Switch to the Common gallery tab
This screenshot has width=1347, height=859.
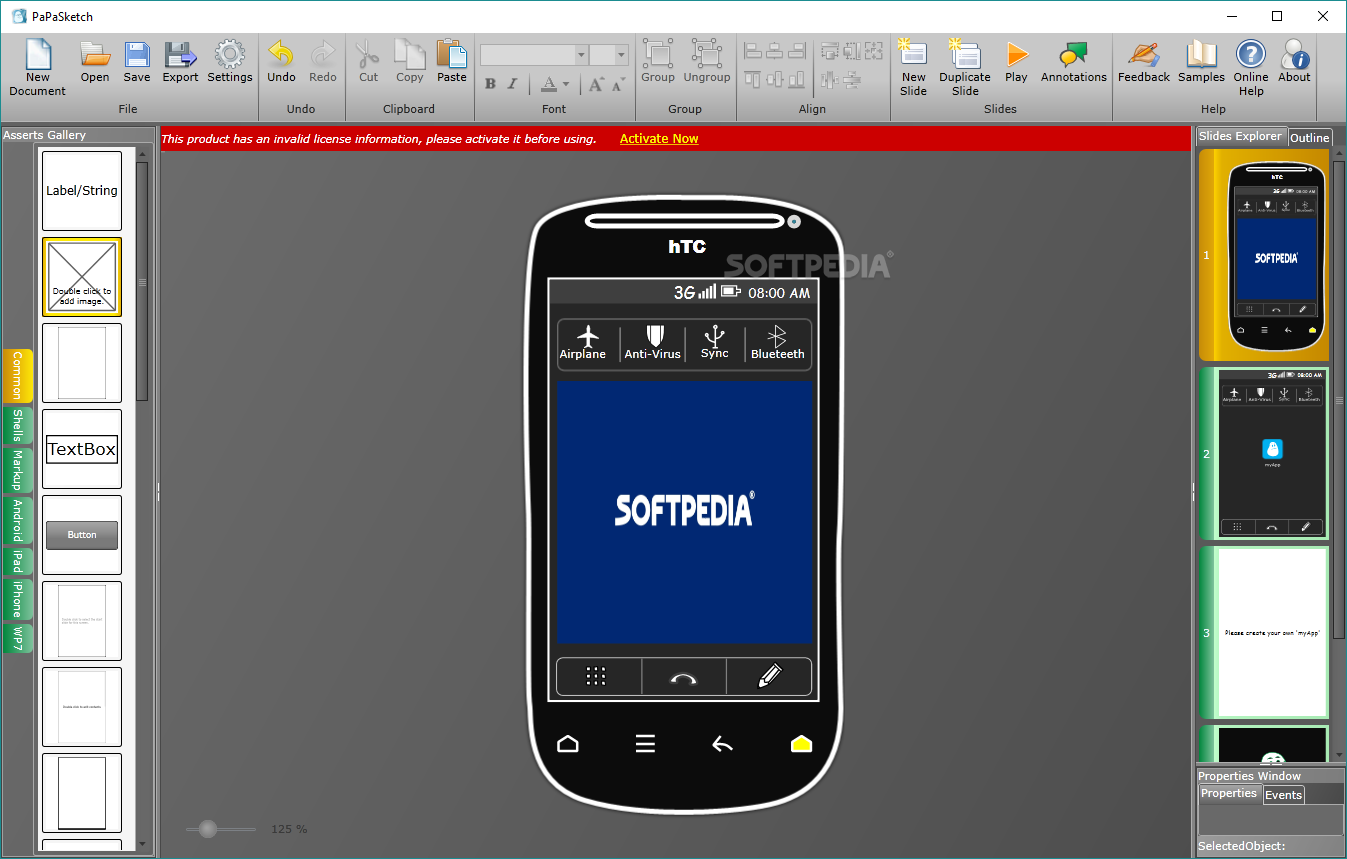tap(18, 376)
